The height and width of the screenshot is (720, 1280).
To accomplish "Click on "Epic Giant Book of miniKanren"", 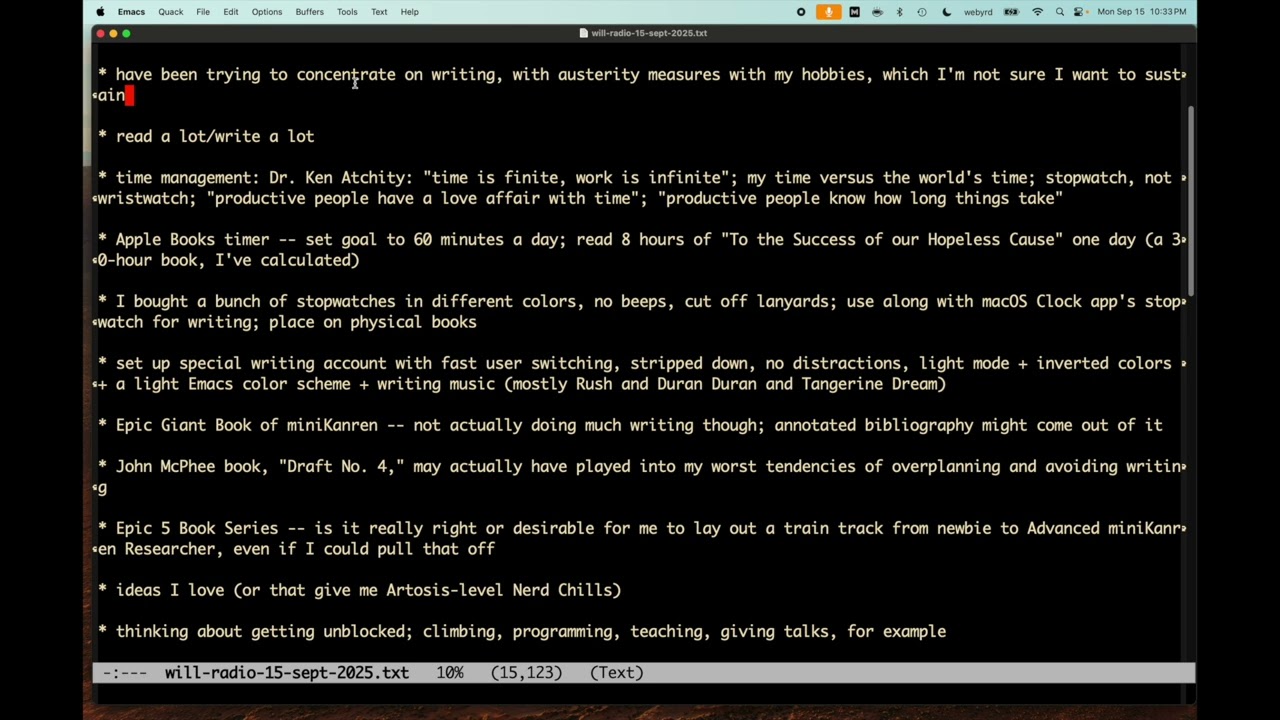I will tap(247, 426).
